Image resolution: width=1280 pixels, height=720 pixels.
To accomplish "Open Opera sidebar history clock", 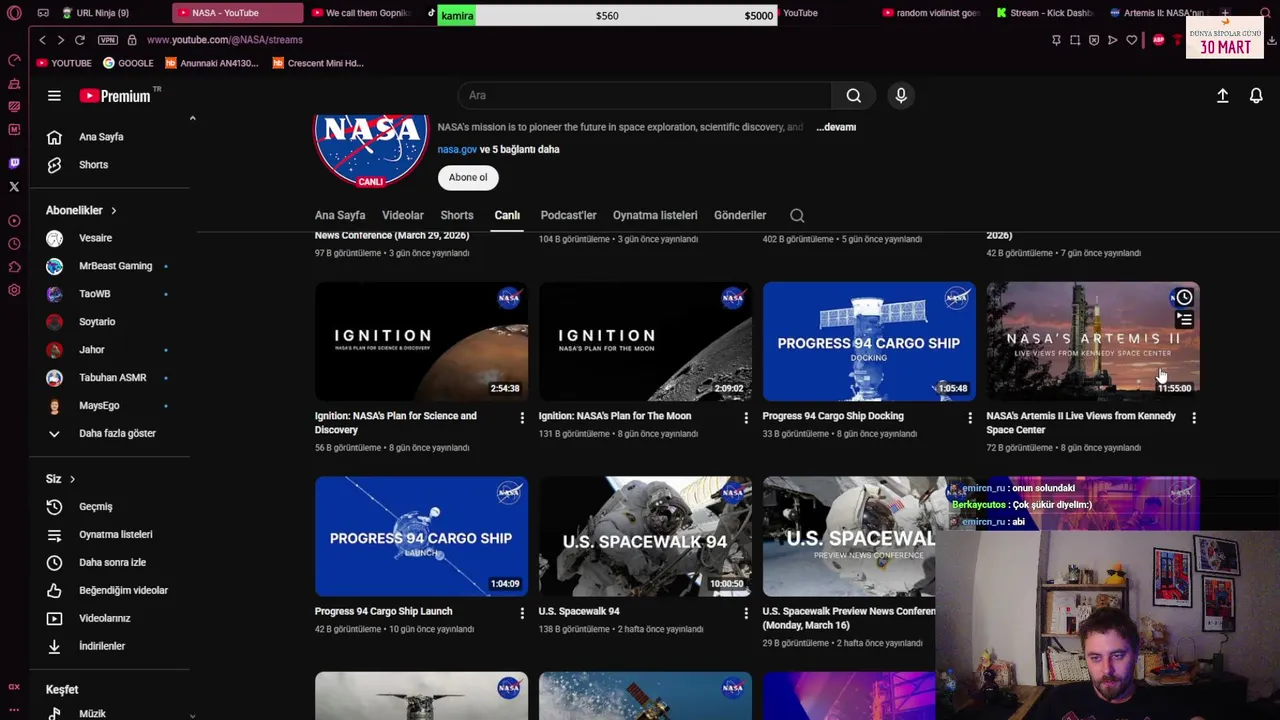I will coord(14,244).
